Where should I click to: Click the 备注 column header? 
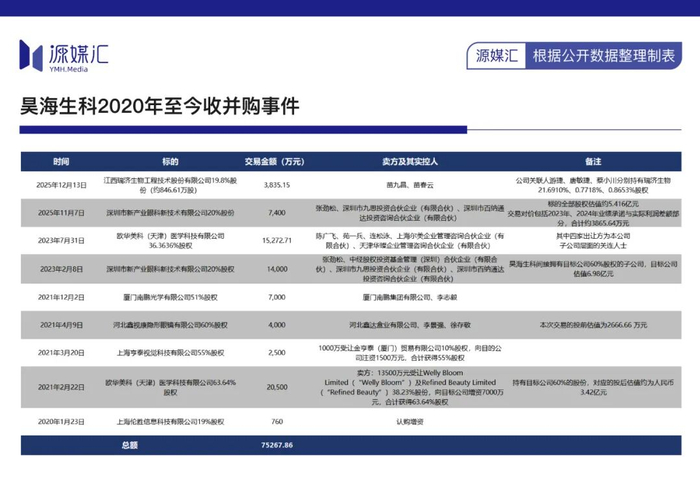[x=593, y=162]
